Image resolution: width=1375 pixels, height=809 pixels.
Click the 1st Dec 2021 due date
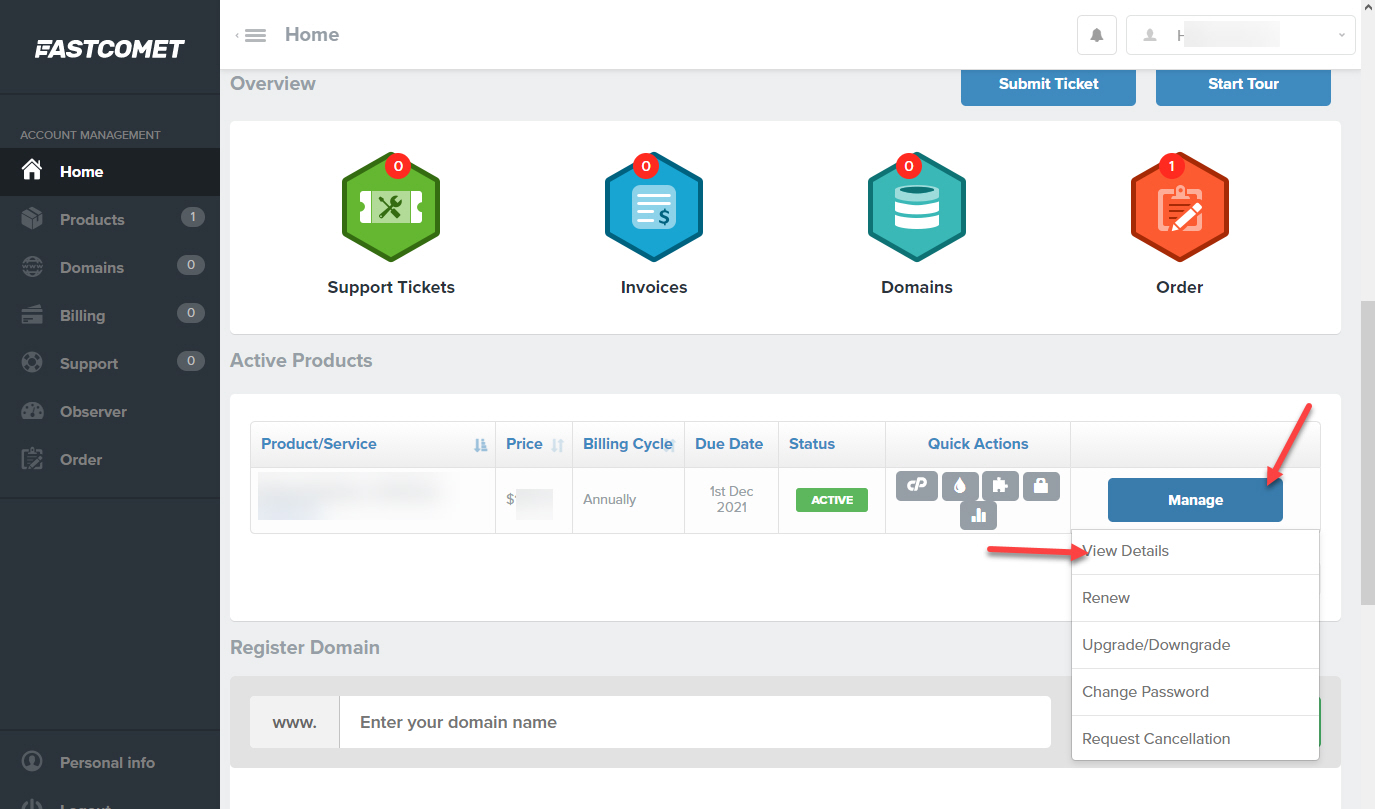tap(732, 499)
